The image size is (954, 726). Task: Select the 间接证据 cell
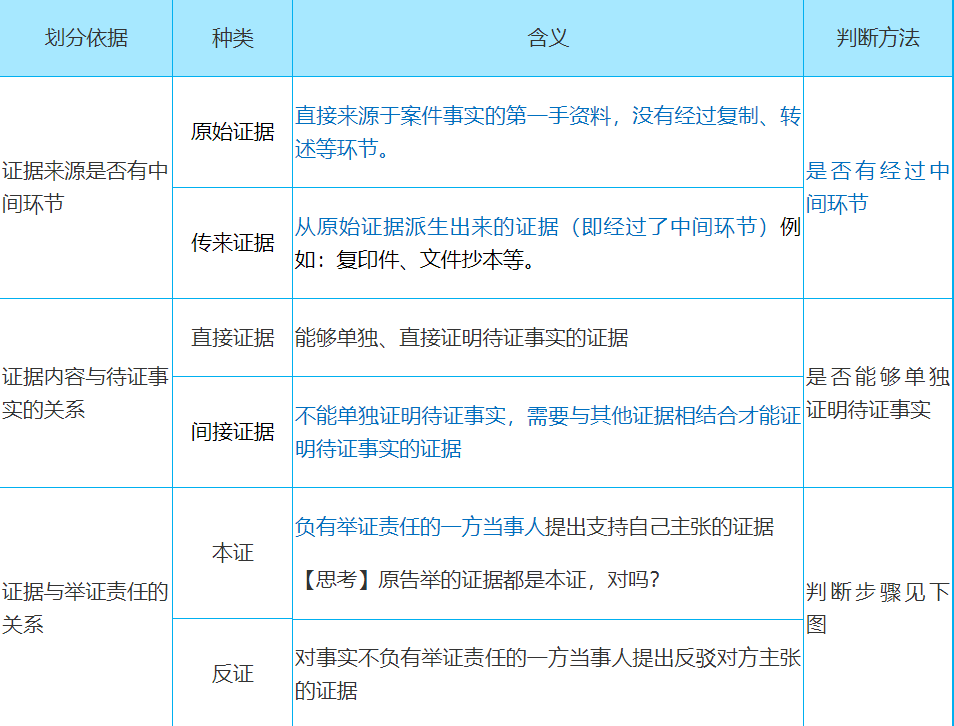tap(232, 432)
